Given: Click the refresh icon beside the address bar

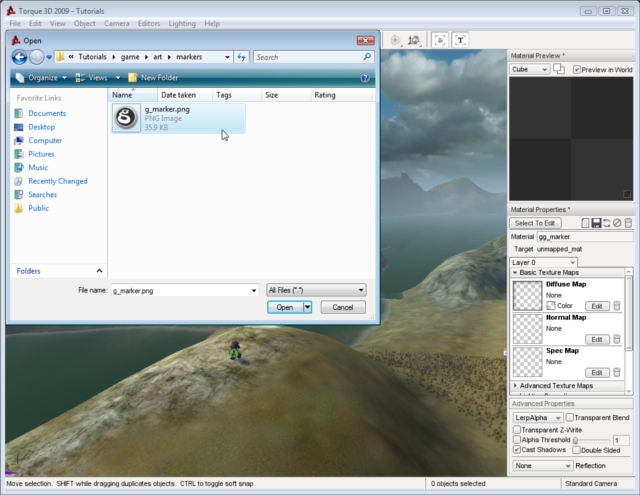Looking at the screenshot, I should point(241,57).
